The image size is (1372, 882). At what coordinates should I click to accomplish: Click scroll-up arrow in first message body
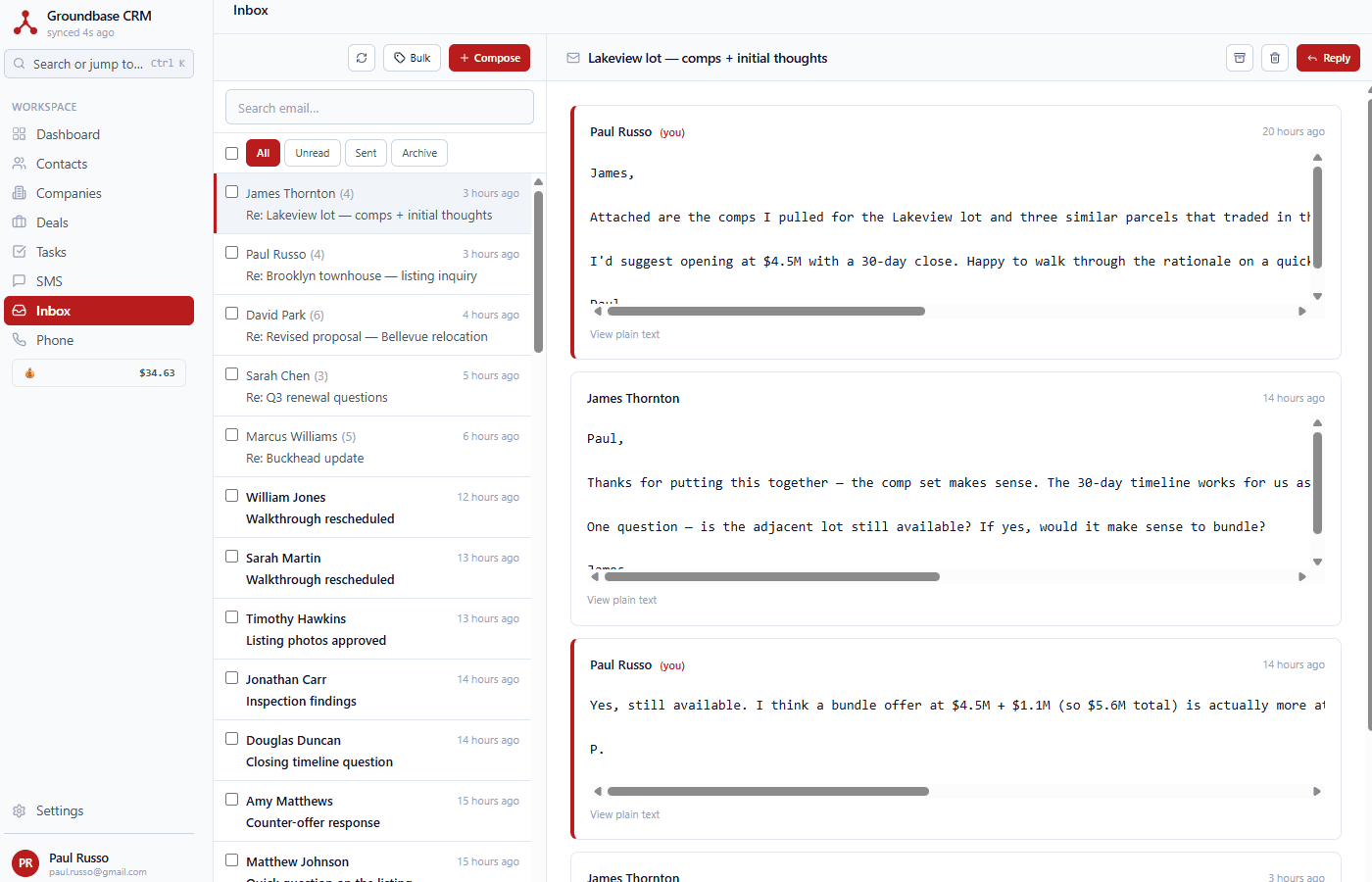pos(1317,157)
